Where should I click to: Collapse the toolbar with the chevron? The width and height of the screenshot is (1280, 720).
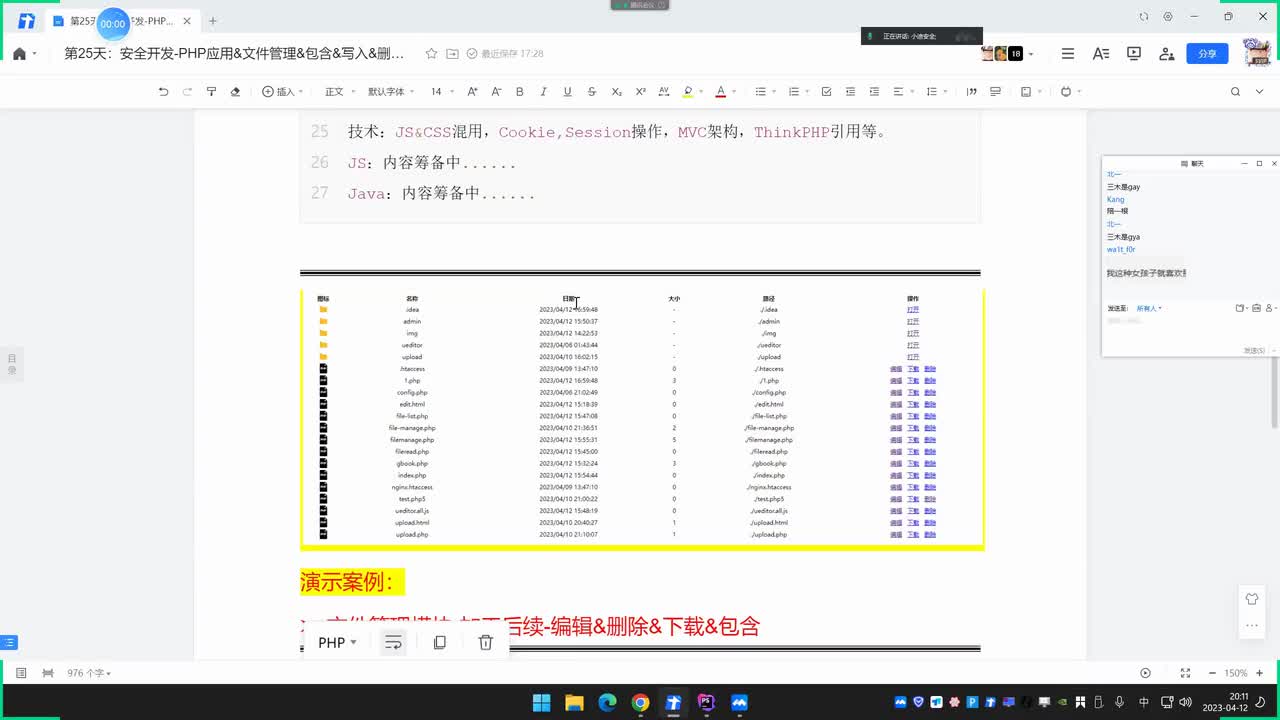(1262, 91)
